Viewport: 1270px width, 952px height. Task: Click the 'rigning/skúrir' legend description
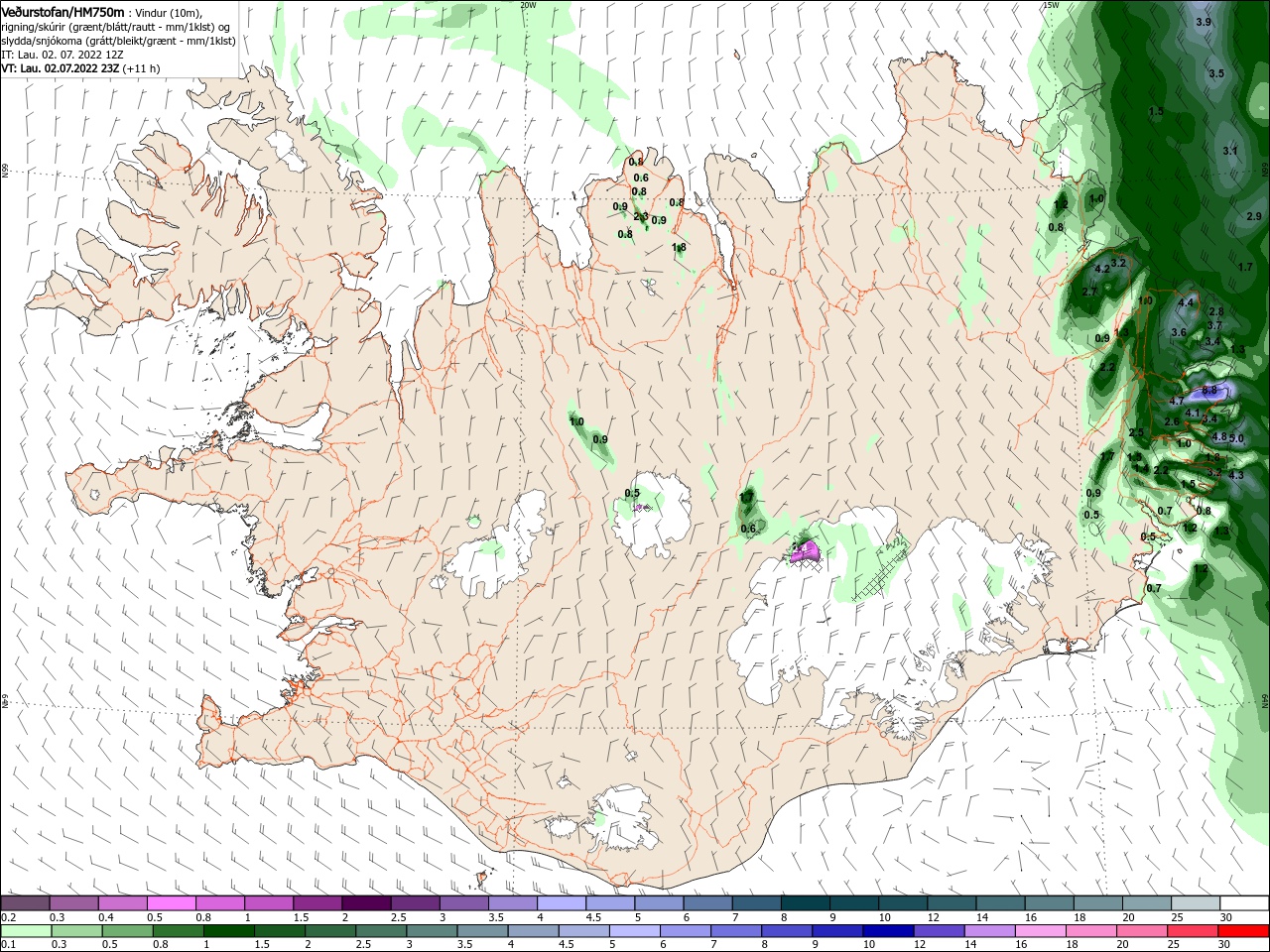34,26
